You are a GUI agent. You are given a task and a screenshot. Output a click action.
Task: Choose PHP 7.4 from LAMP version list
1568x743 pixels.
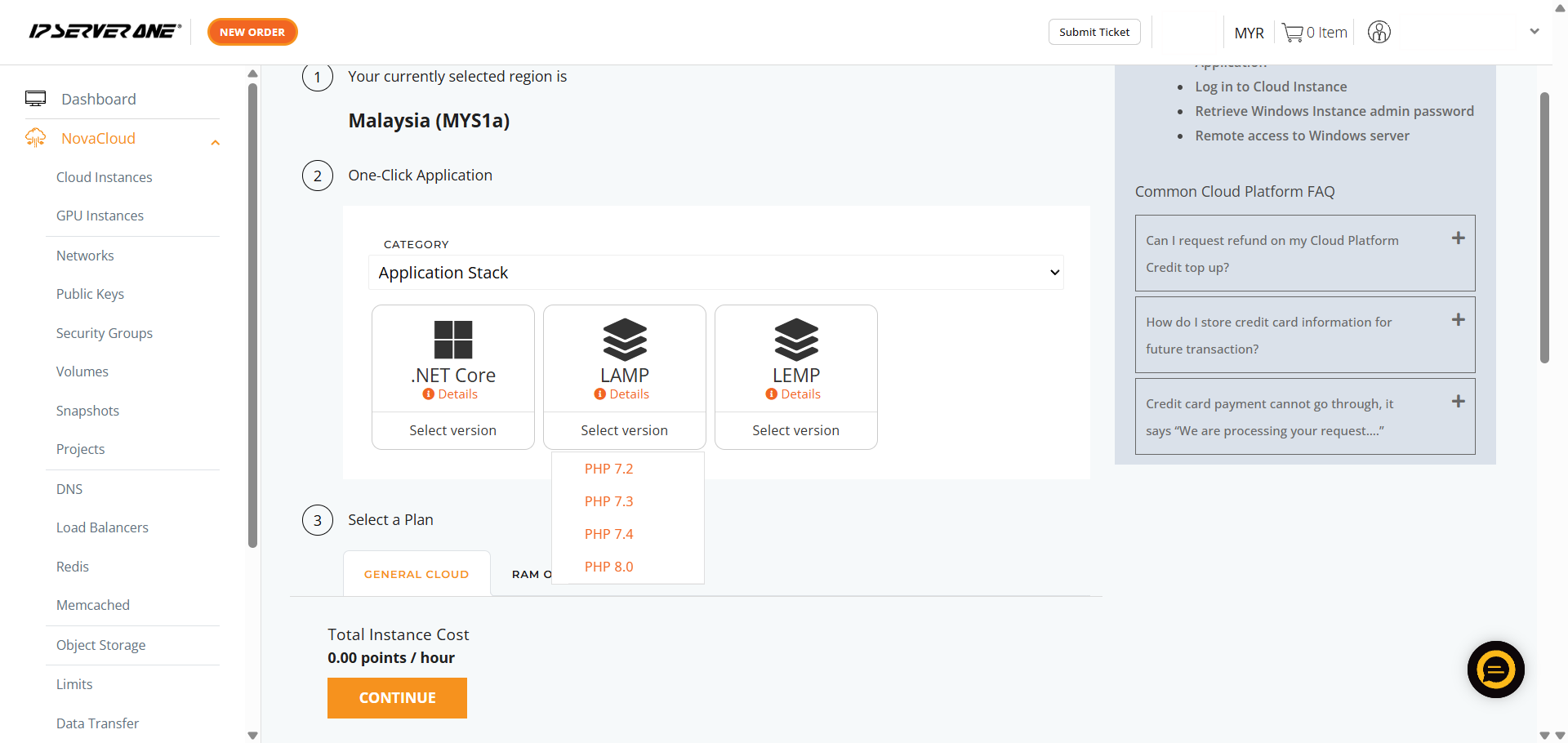608,534
